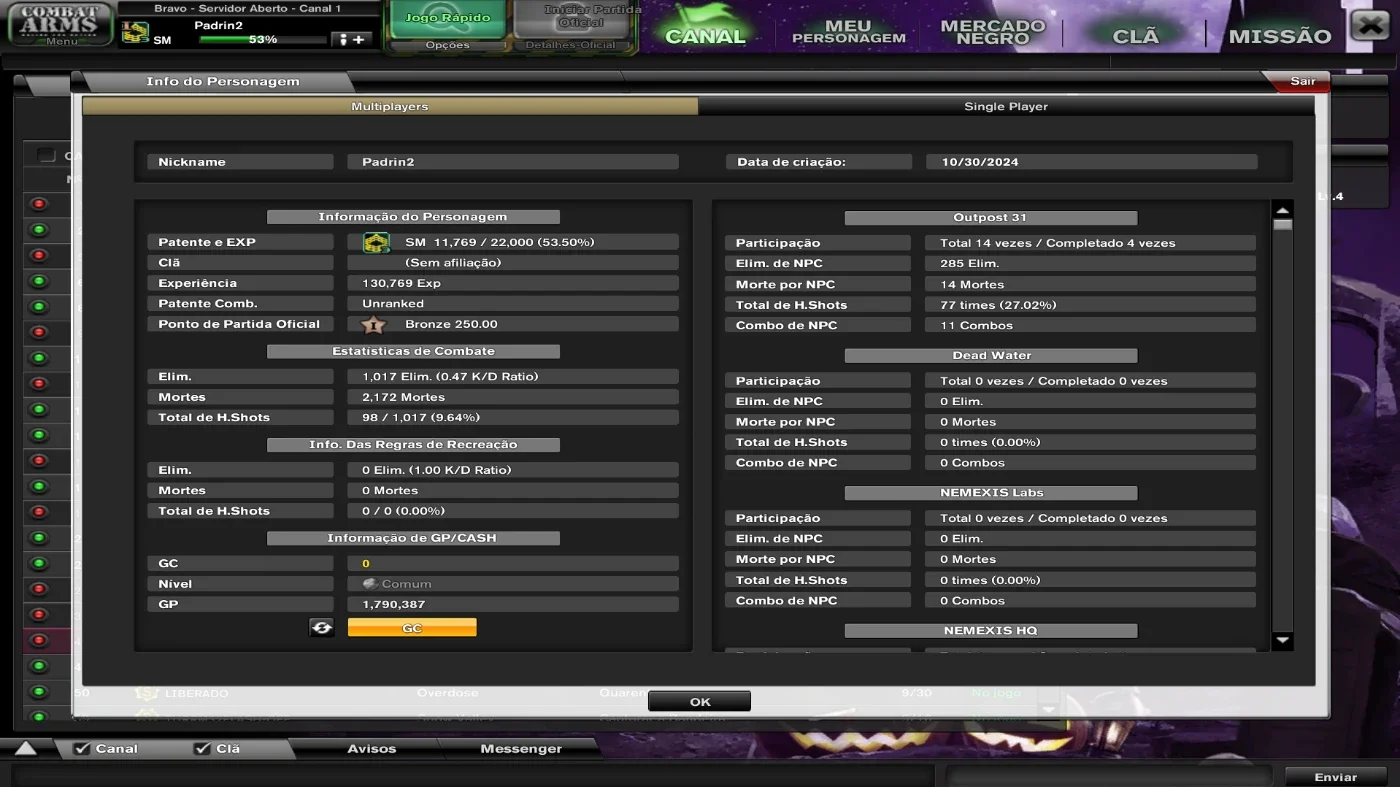This screenshot has width=1400, height=787.
Task: Click the Unranked combat rank value
Action: [x=513, y=303]
